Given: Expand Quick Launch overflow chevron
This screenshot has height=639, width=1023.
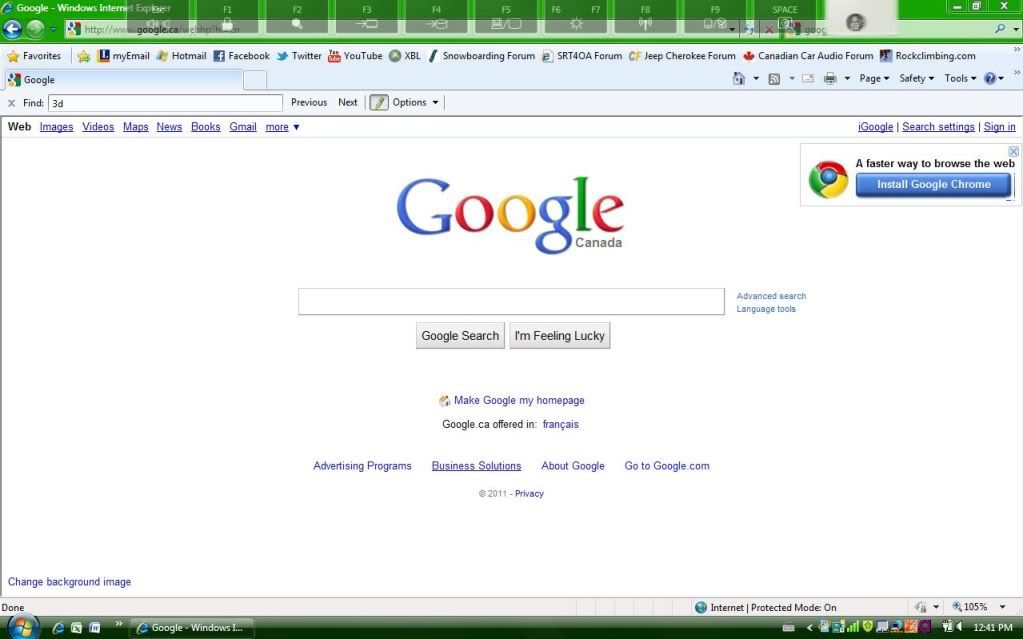Looking at the screenshot, I should coord(119,625).
